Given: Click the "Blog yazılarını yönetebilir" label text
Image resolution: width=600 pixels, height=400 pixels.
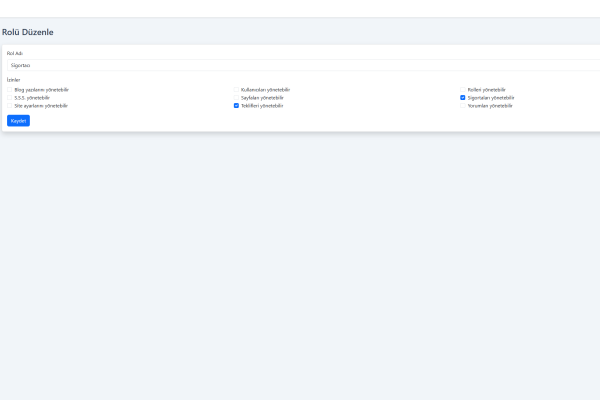Looking at the screenshot, I should (x=41, y=90).
